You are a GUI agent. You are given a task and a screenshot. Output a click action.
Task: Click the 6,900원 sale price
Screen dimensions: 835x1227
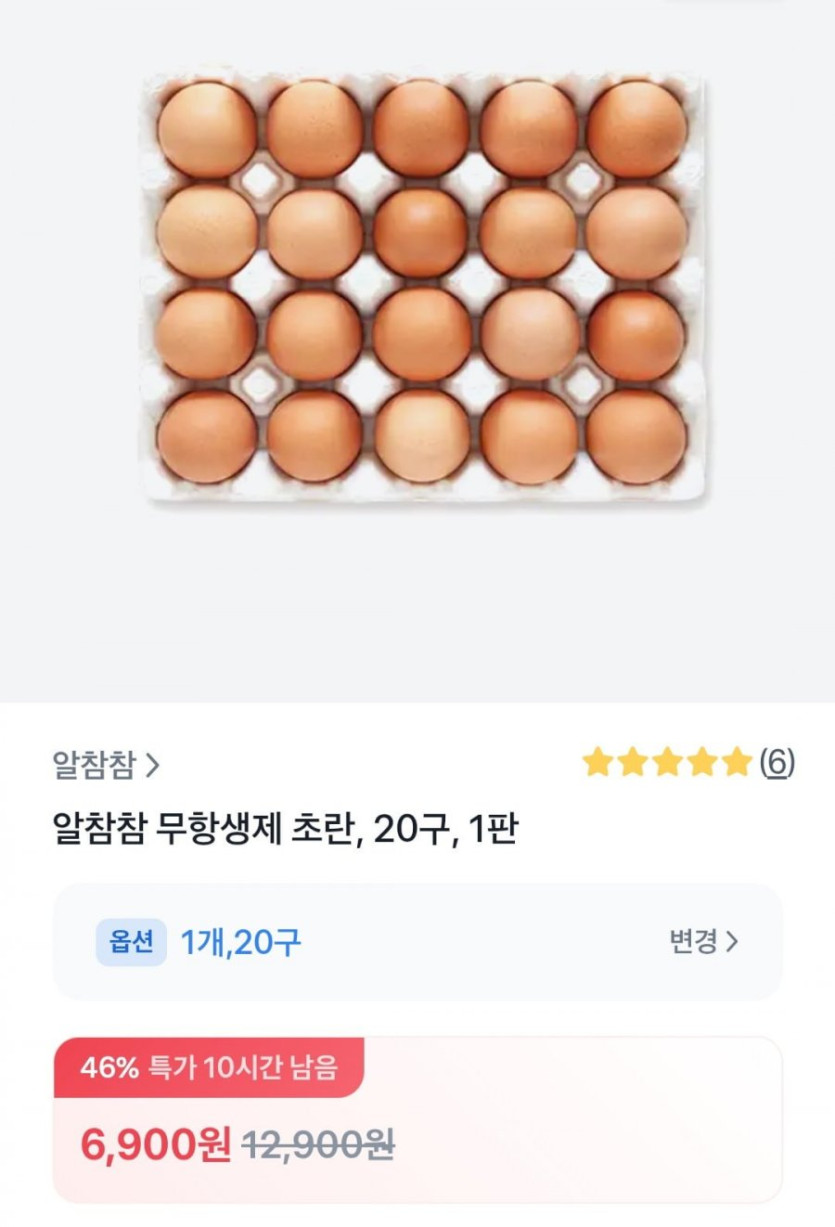[x=155, y=1144]
